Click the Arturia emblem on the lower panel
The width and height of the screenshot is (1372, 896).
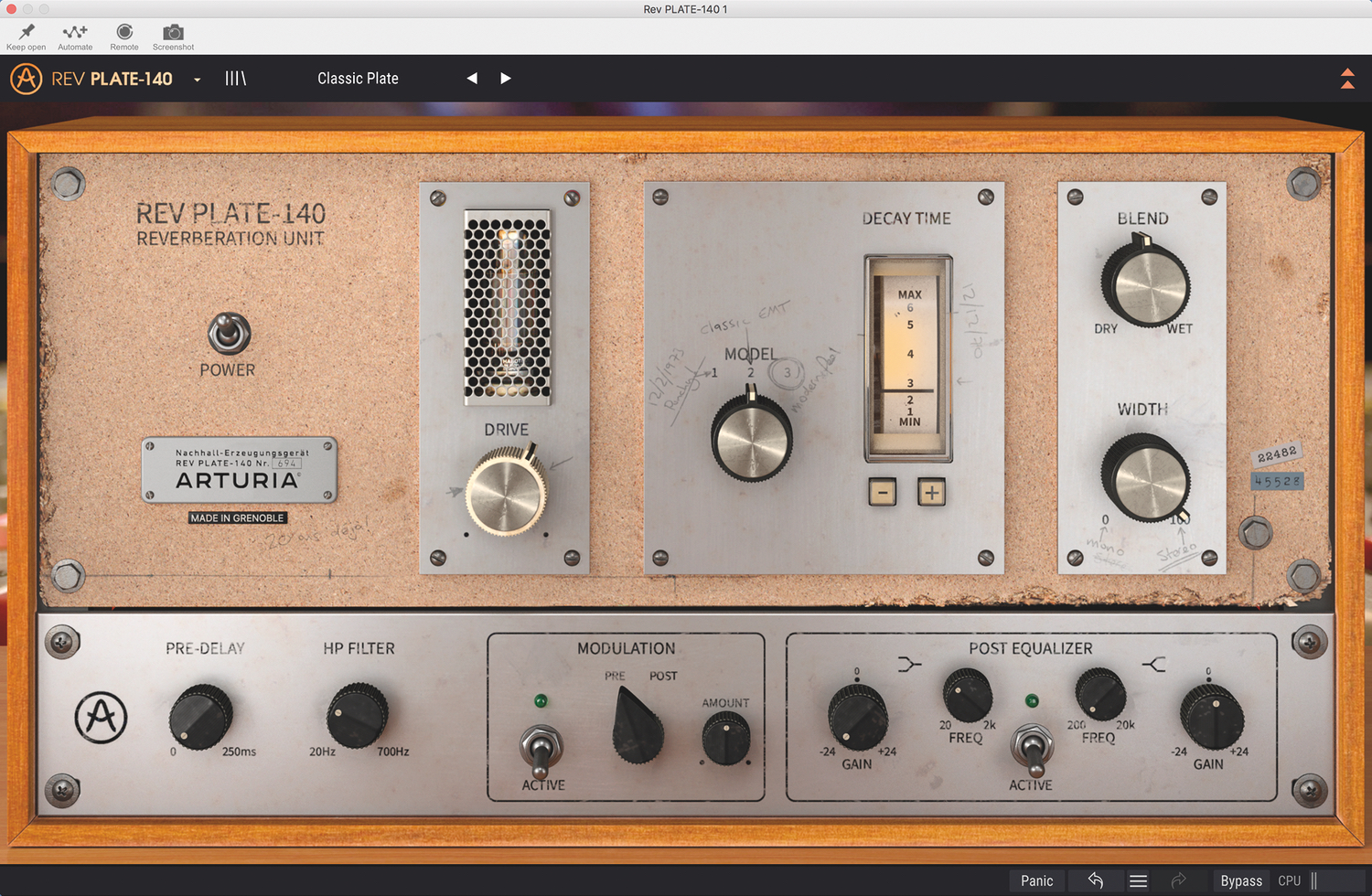point(101,718)
